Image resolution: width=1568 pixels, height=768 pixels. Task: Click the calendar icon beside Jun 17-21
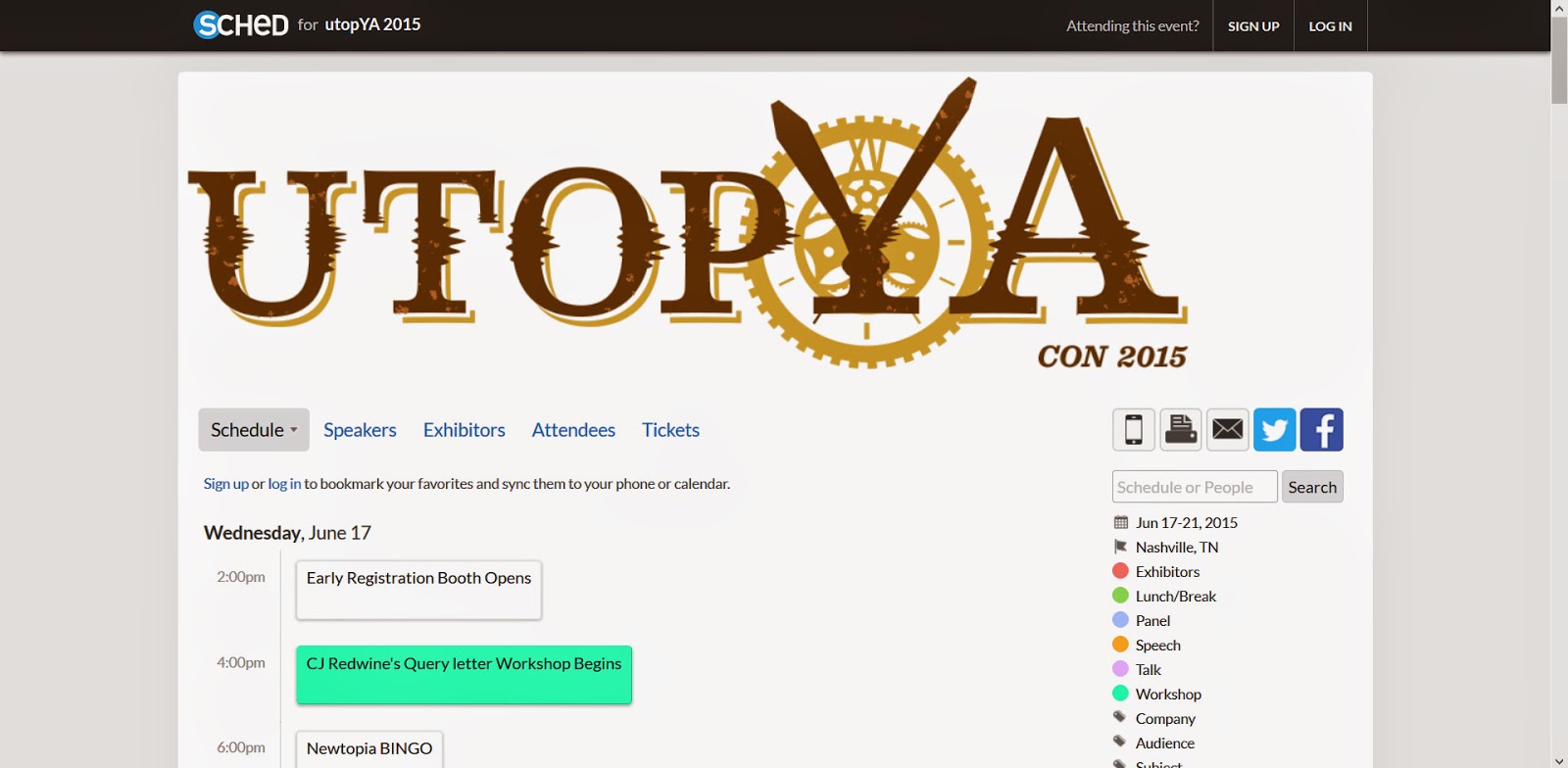tap(1121, 522)
